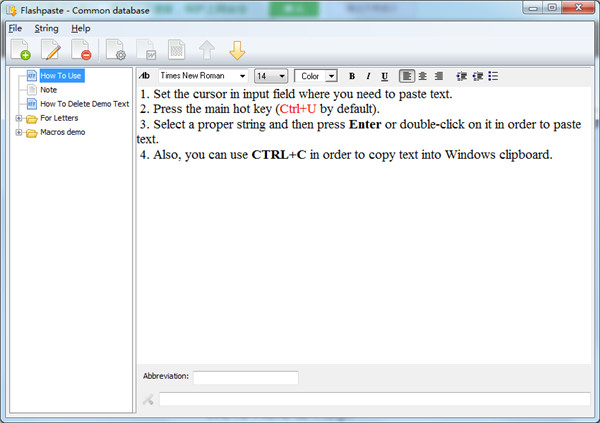Select the Note tree item

click(49, 90)
